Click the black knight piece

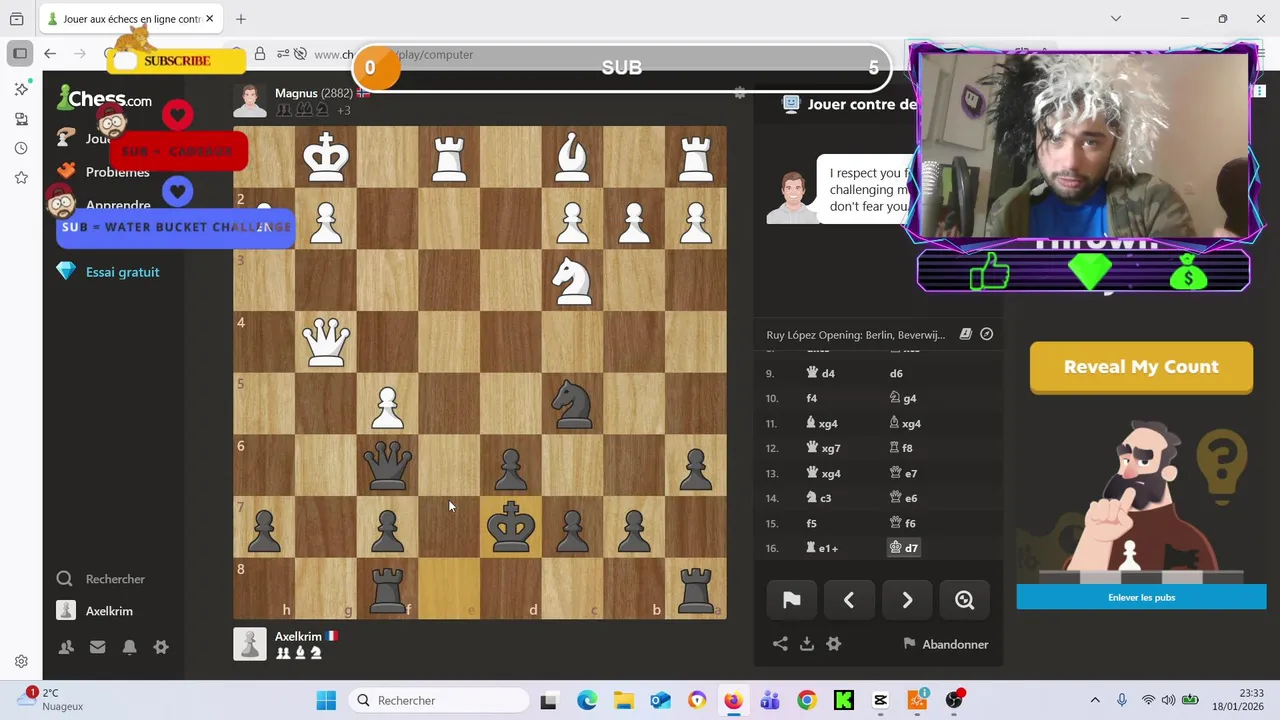(573, 404)
